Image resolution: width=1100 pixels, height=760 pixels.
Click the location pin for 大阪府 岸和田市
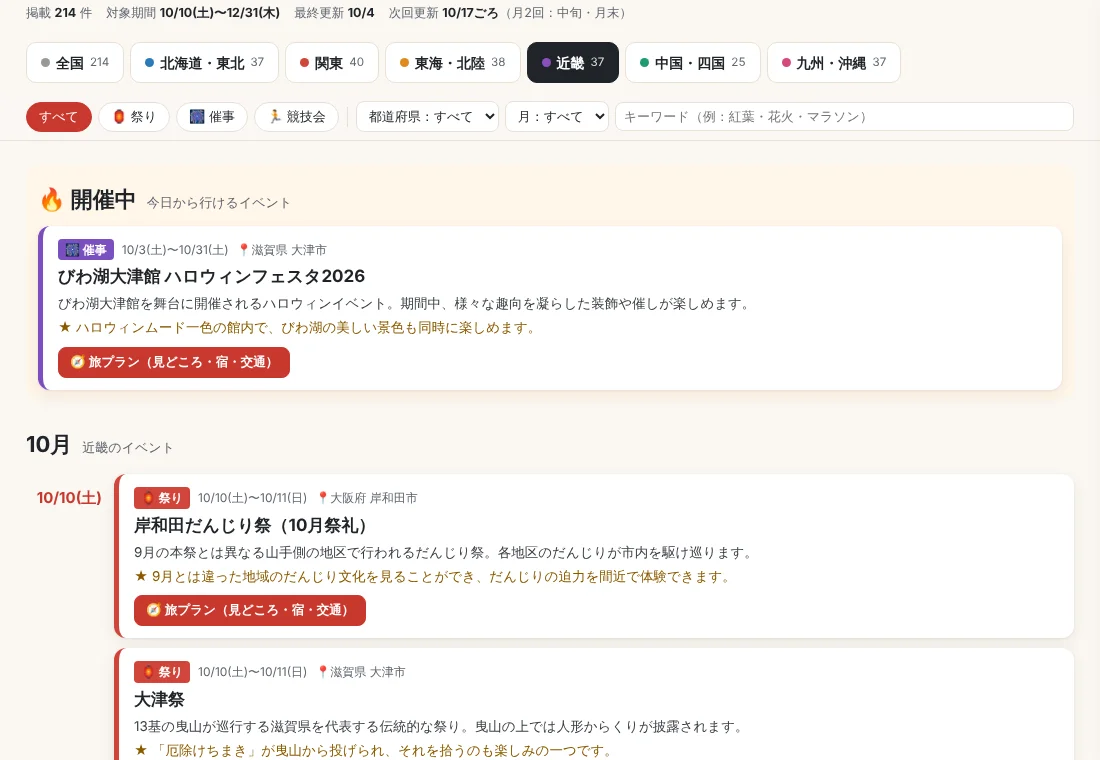coord(322,498)
